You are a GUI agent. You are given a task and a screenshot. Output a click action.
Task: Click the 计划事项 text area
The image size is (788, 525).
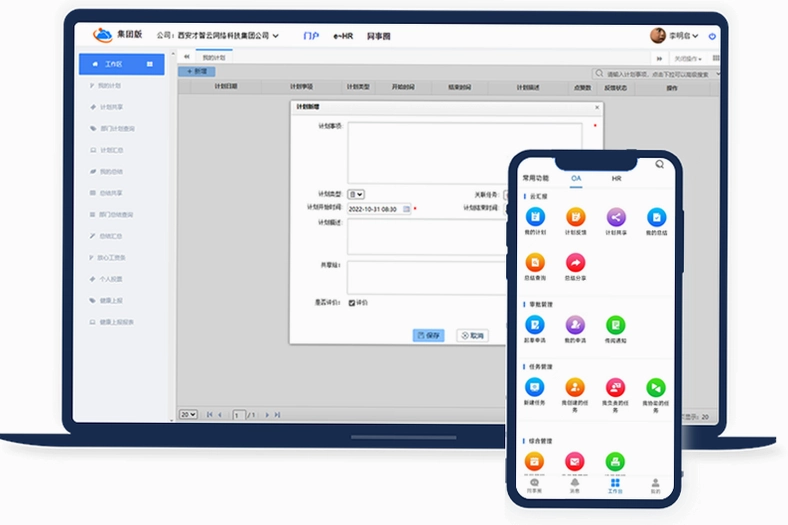click(465, 153)
